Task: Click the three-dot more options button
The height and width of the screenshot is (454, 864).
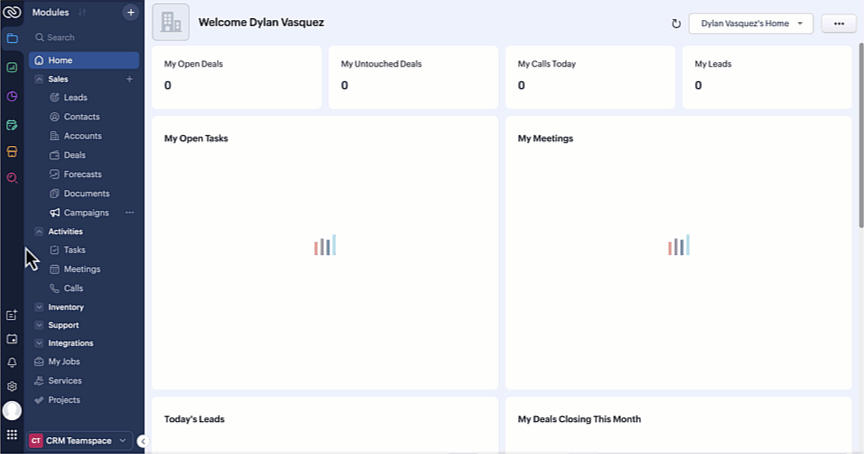Action: tap(838, 24)
